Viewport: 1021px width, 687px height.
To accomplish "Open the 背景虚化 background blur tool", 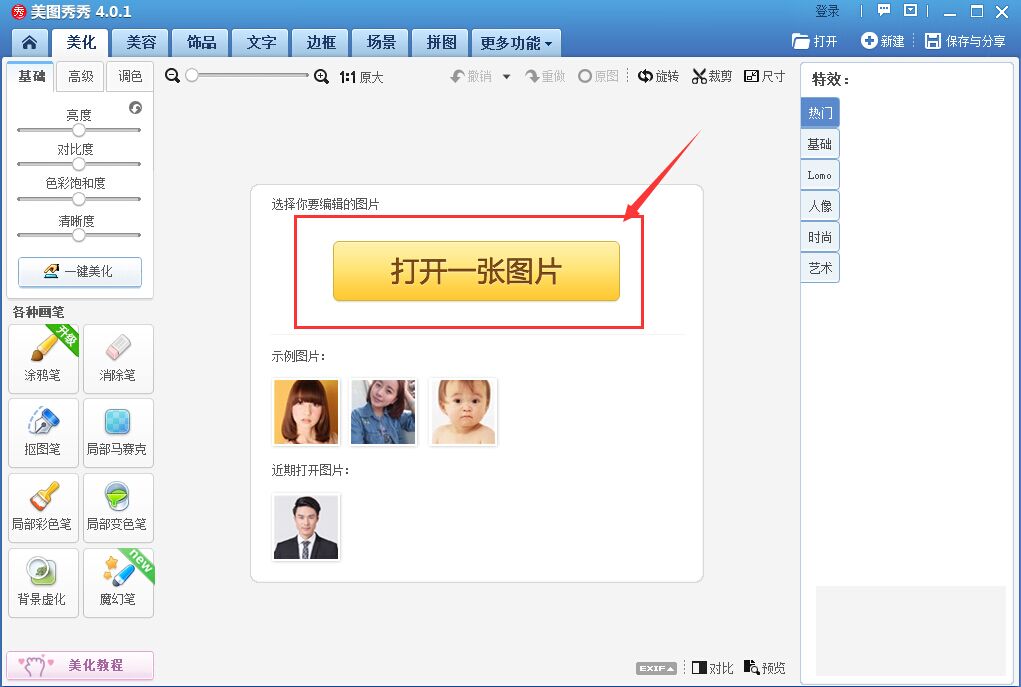I will click(43, 582).
